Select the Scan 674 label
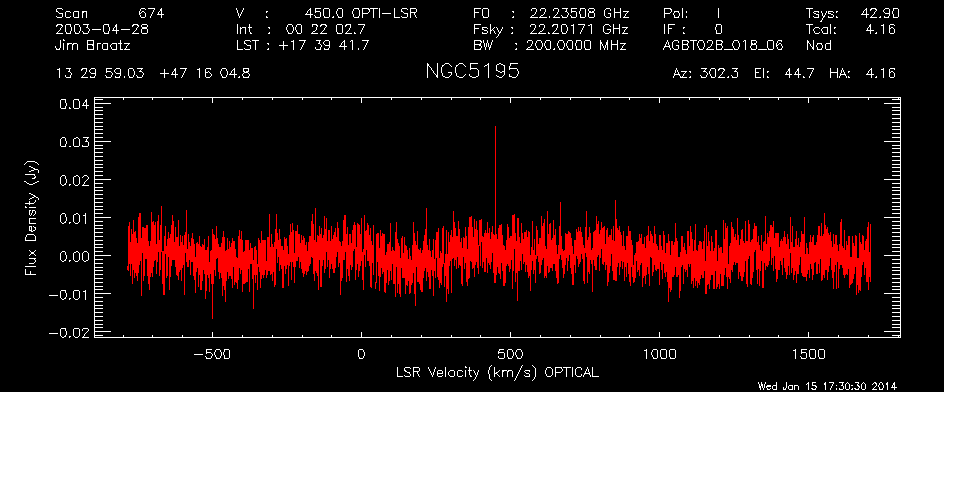Image resolution: width=962 pixels, height=490 pixels. (x=110, y=13)
